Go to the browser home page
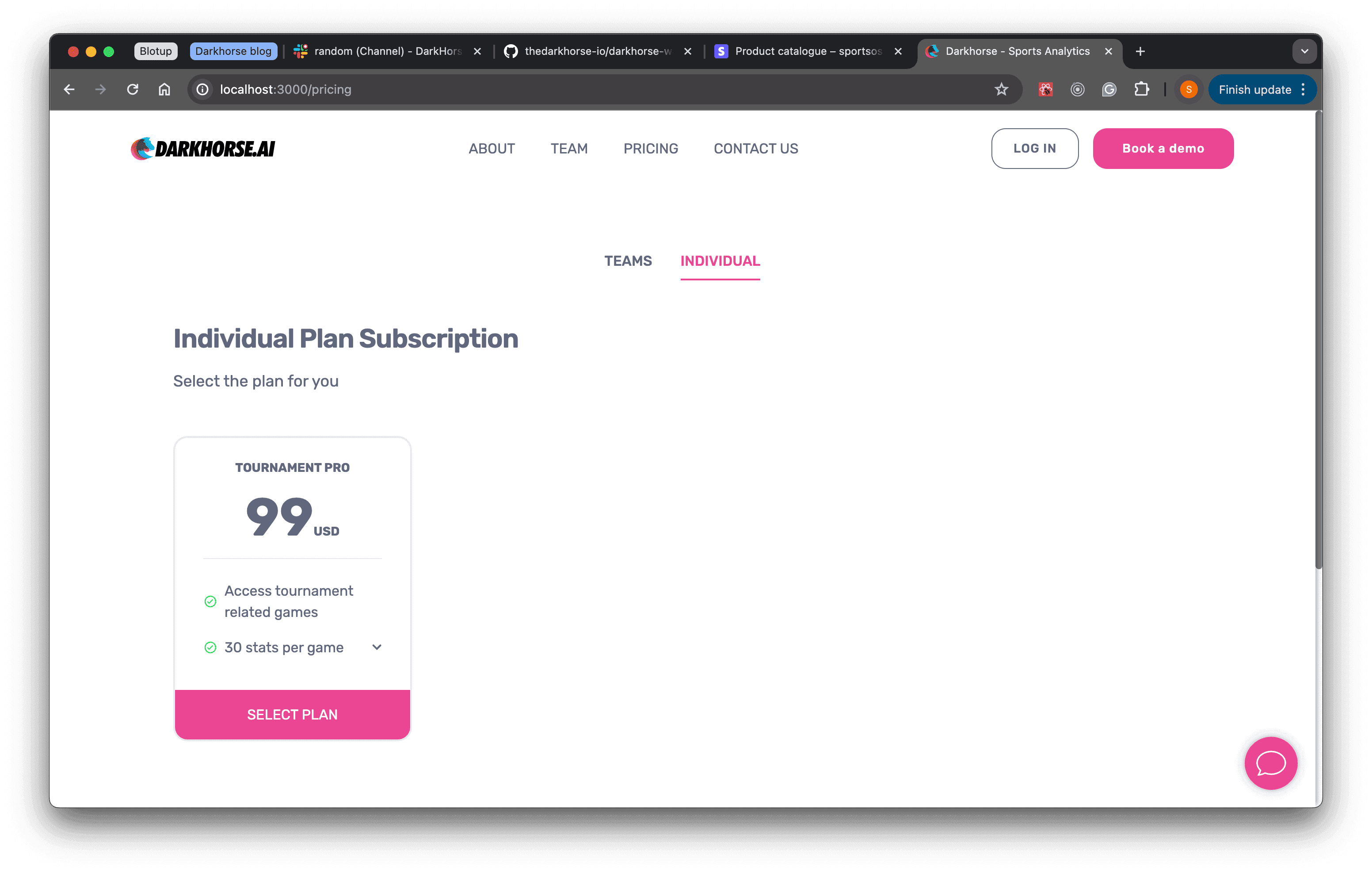This screenshot has width=1372, height=873. (164, 89)
